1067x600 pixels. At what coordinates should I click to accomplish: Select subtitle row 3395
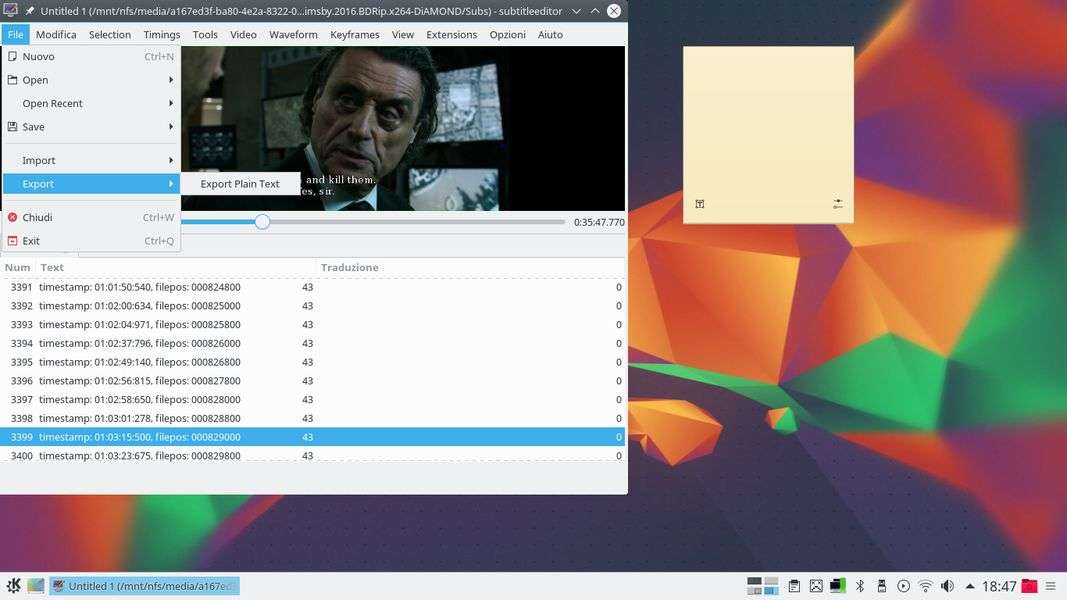pyautogui.click(x=312, y=362)
